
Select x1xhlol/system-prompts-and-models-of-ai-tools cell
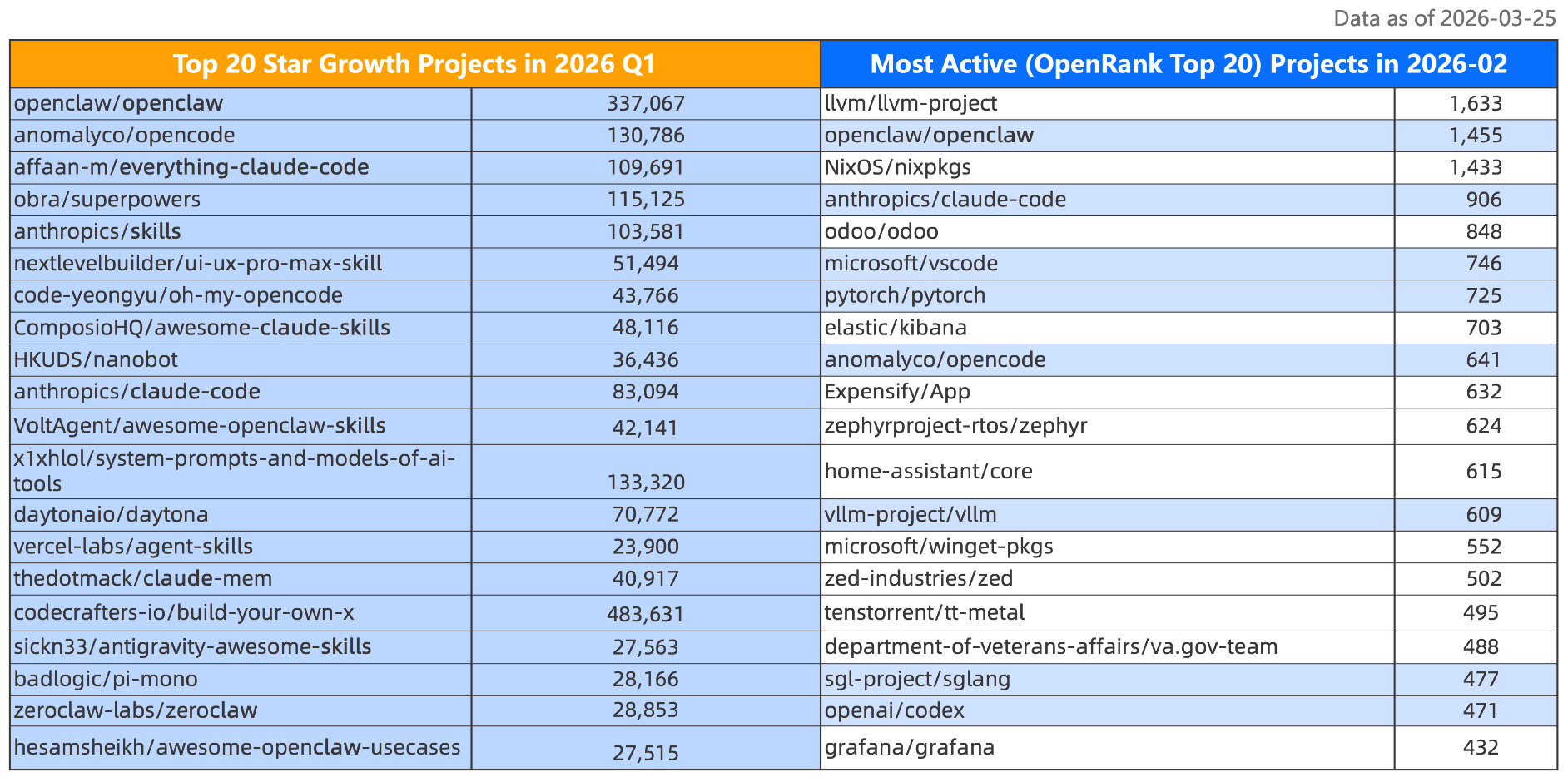tap(241, 472)
